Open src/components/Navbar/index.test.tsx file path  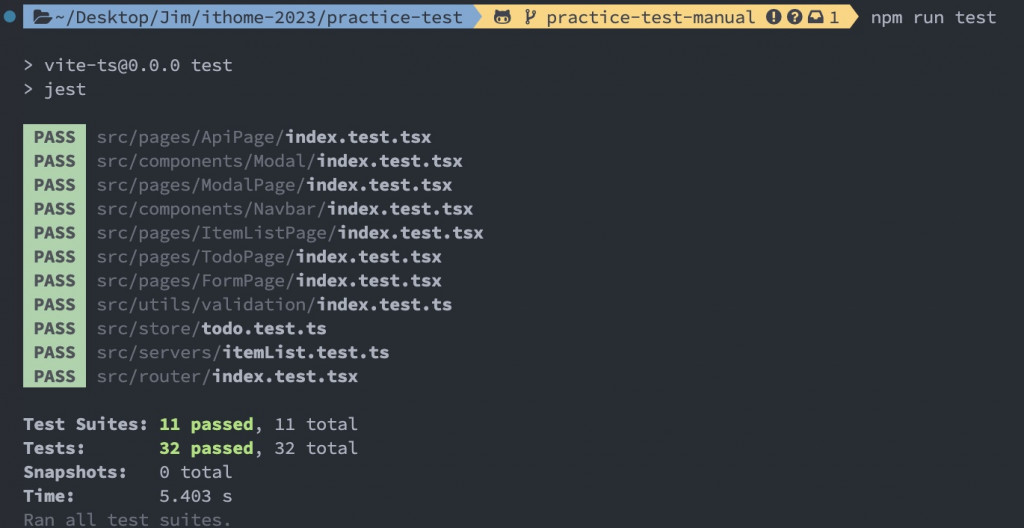coord(285,209)
